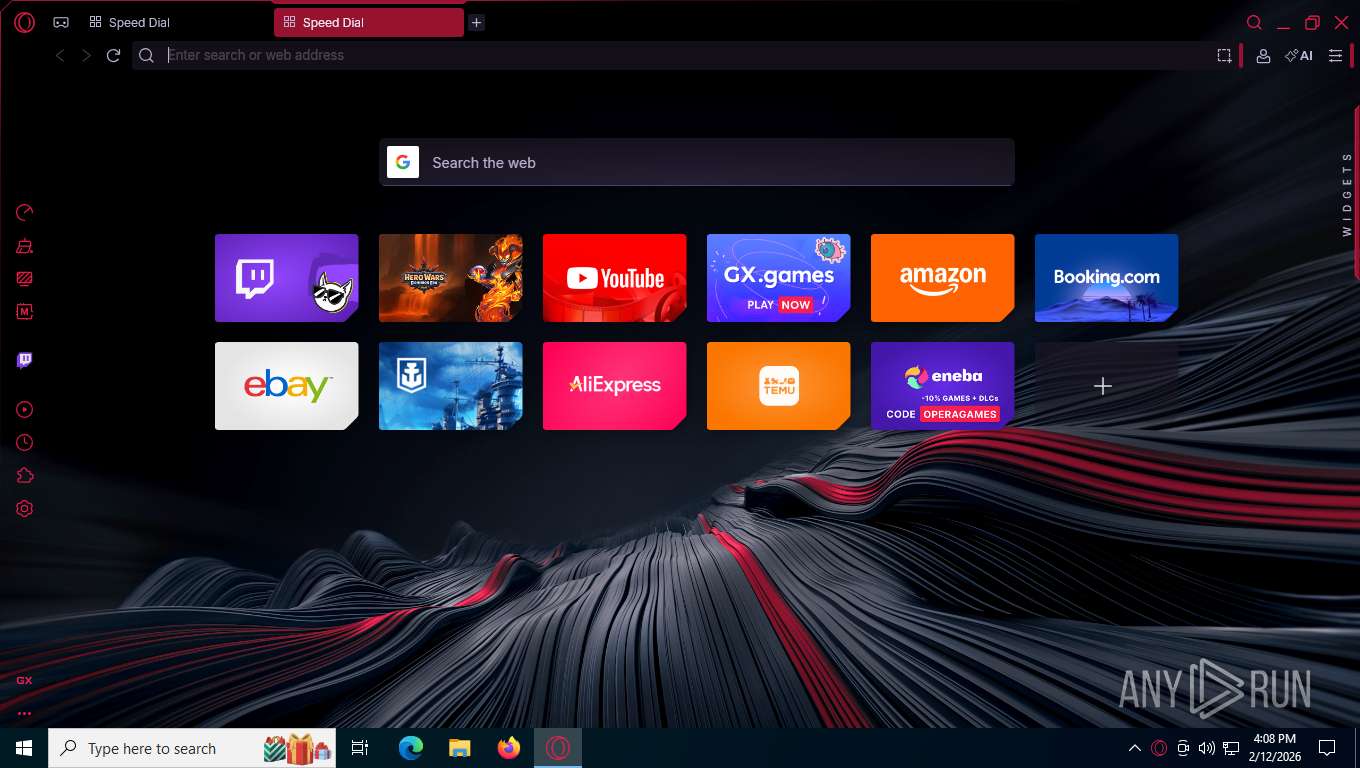Click the Google logo in search box
This screenshot has width=1360, height=768.
(x=403, y=162)
